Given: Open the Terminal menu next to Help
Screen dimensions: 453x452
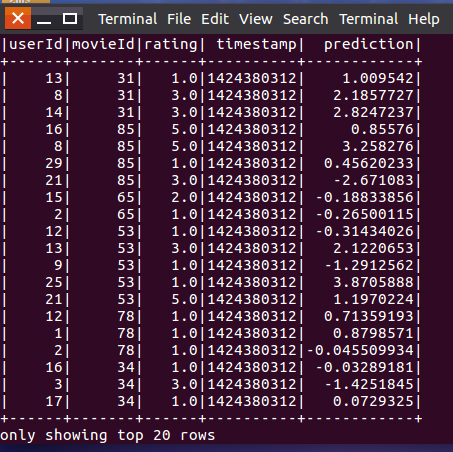Looking at the screenshot, I should click(369, 19).
